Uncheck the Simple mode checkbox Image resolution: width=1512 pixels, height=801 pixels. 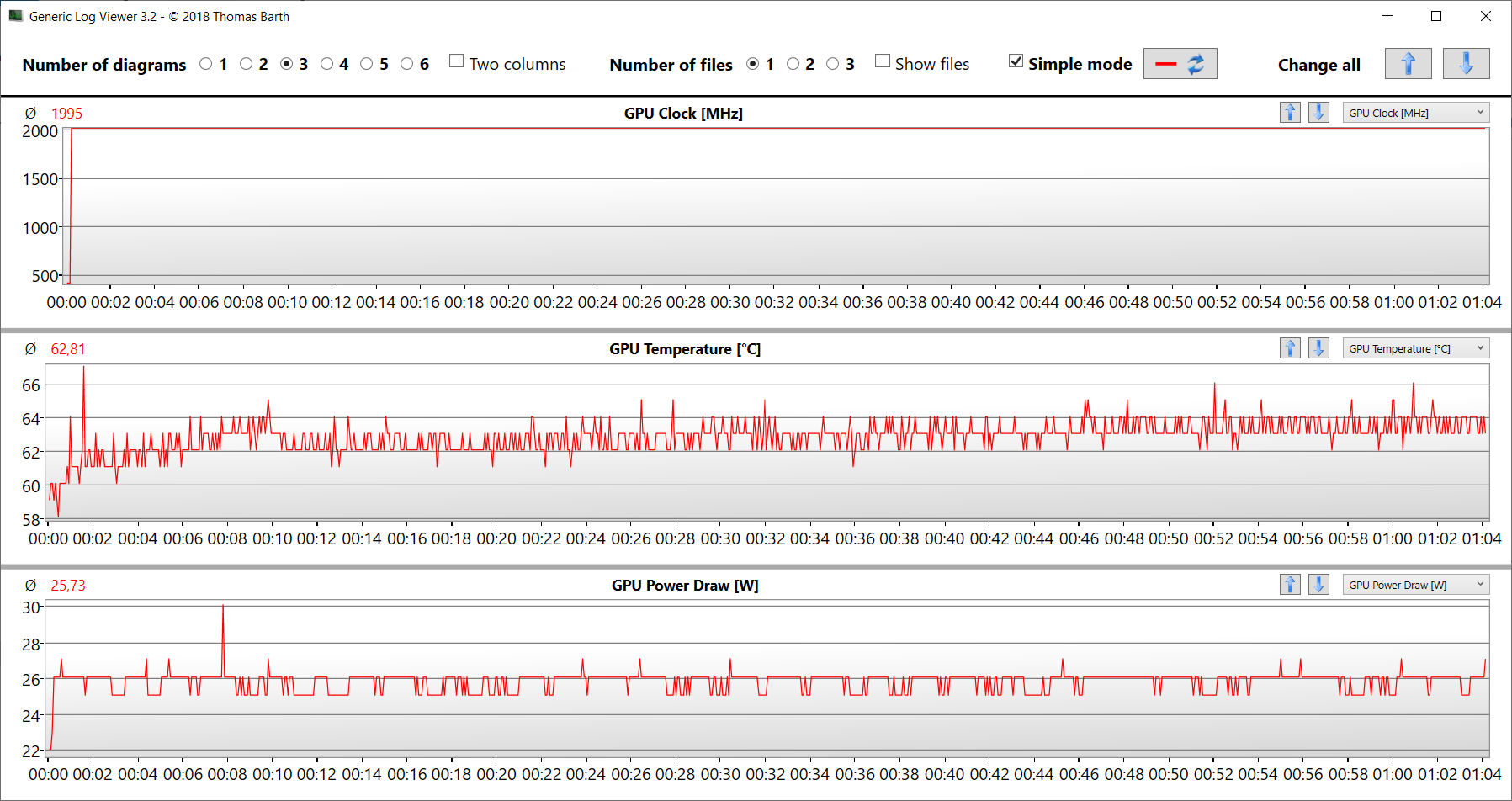coord(1016,61)
